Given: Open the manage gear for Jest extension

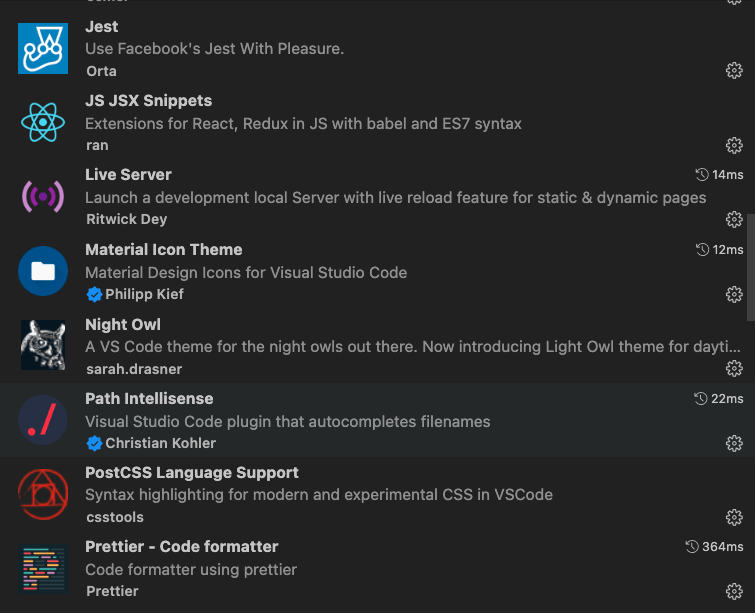Looking at the screenshot, I should pos(734,70).
